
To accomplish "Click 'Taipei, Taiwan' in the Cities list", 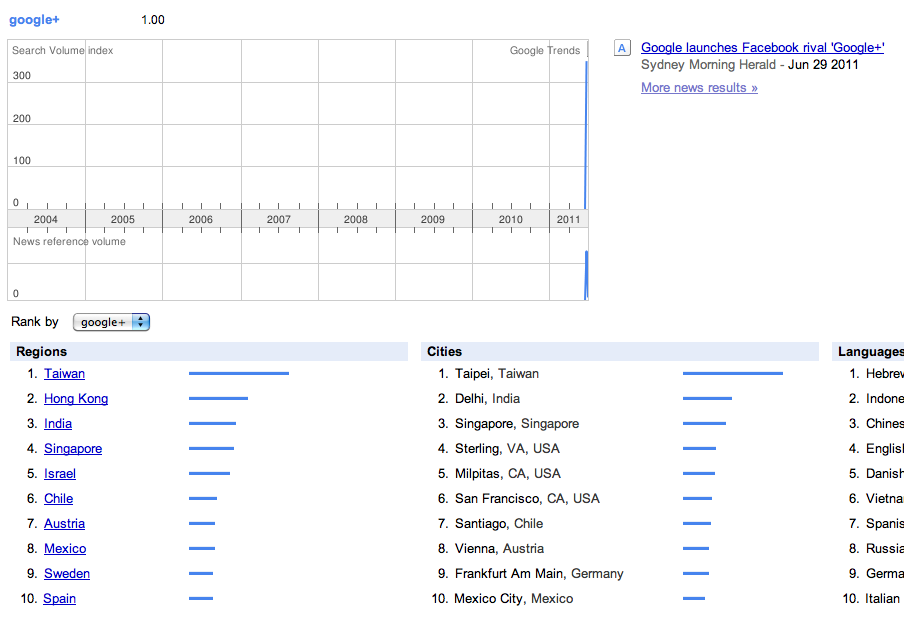I will pos(497,373).
